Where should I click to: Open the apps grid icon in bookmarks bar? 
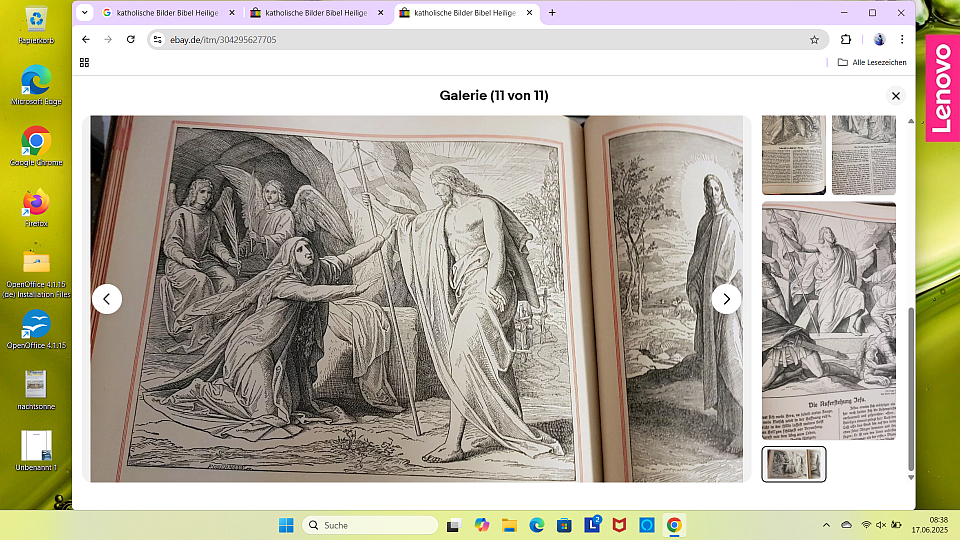(84, 62)
